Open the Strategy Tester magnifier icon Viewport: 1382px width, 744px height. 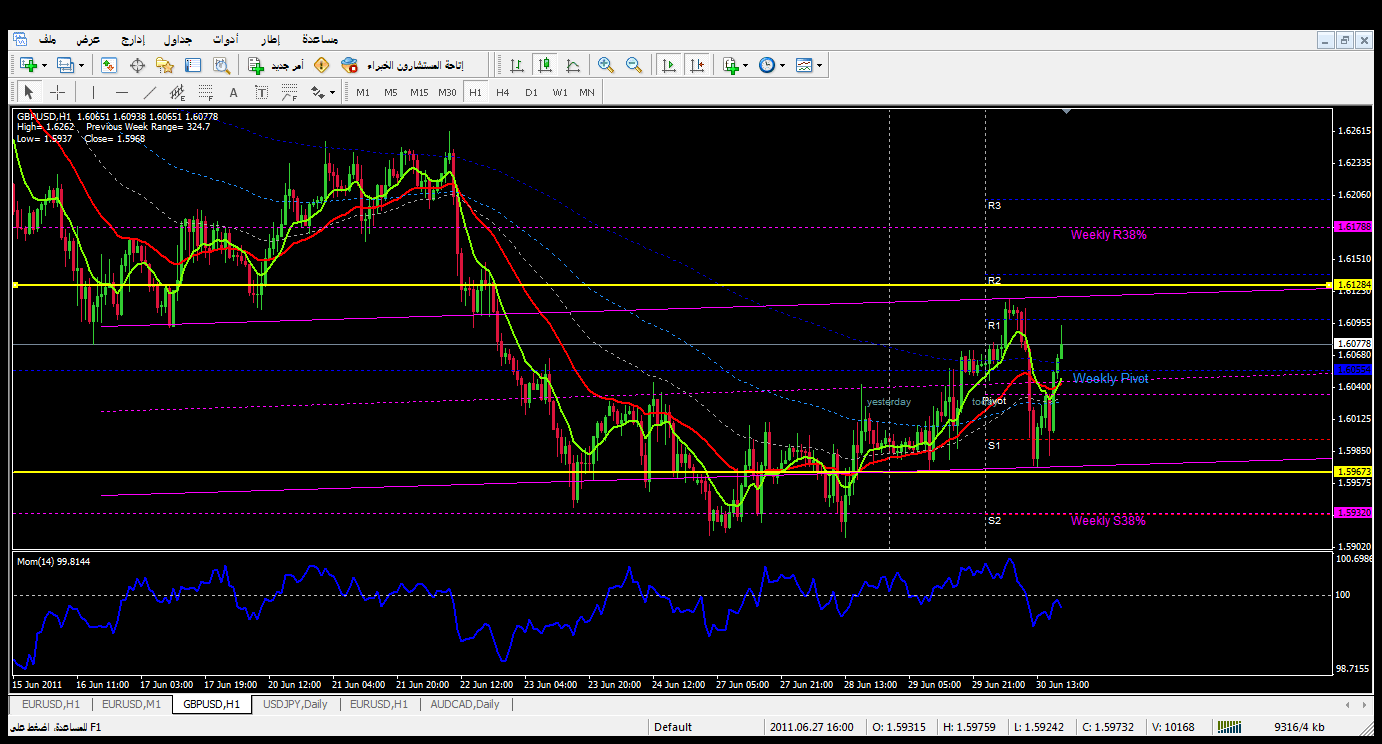click(x=221, y=65)
